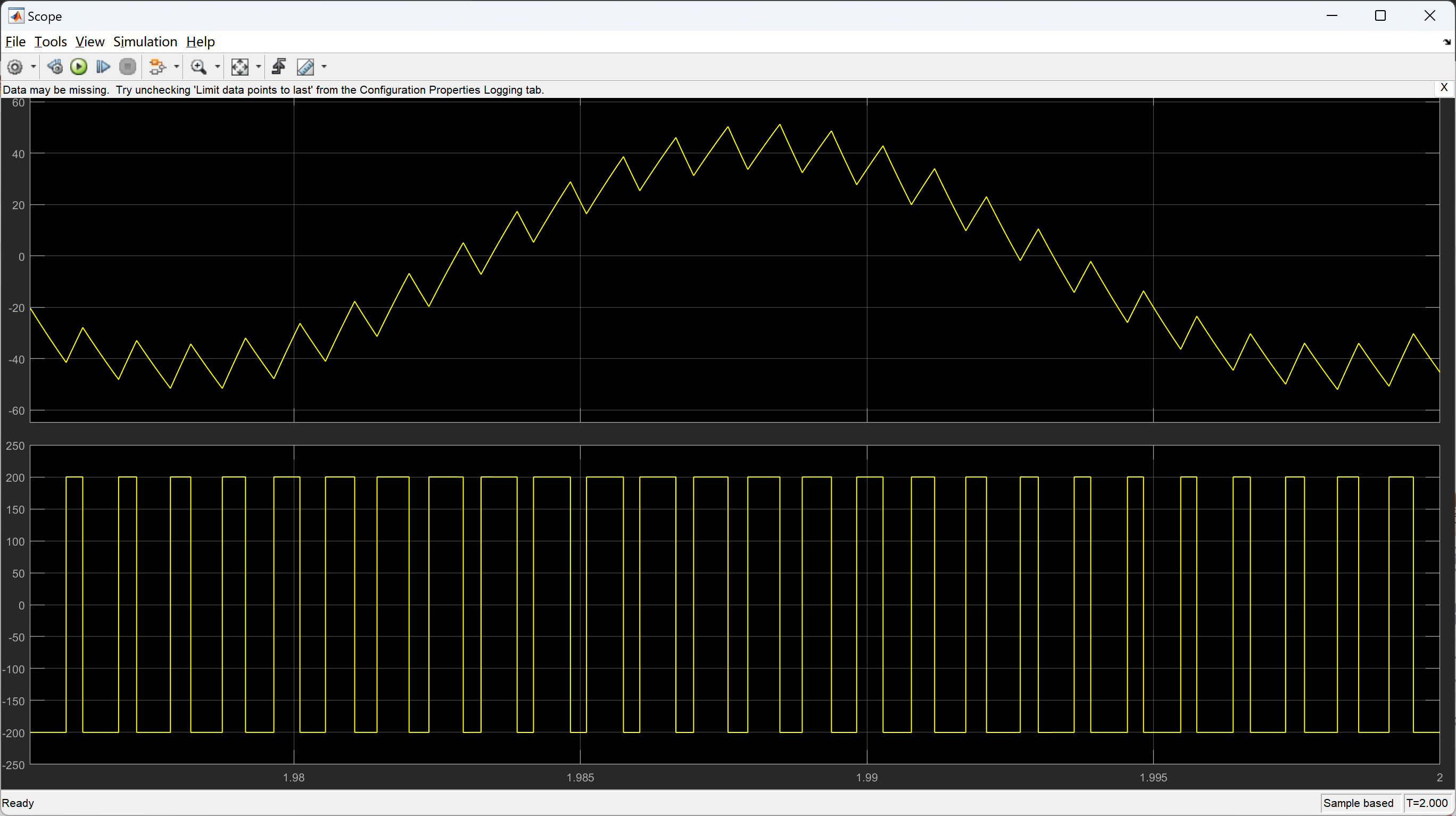Click the Stepping Options rewind-gear icon
1456x816 pixels.
click(x=55, y=67)
